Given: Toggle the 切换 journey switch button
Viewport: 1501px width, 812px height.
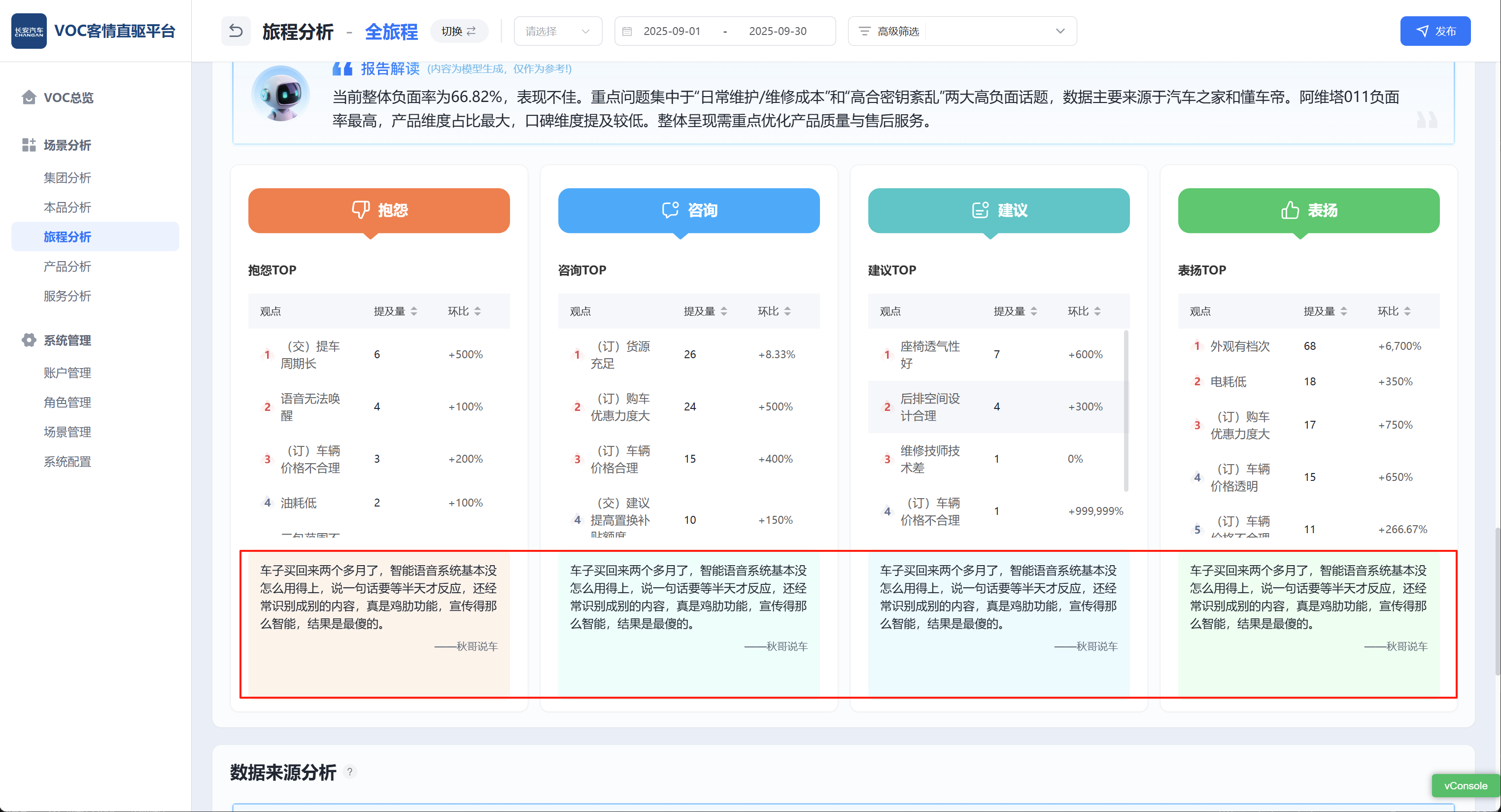Looking at the screenshot, I should tap(459, 31).
